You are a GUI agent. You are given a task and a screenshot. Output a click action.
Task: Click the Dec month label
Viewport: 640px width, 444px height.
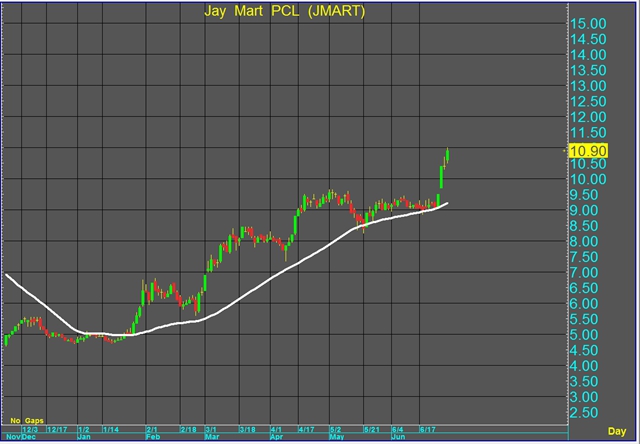(x=29, y=437)
